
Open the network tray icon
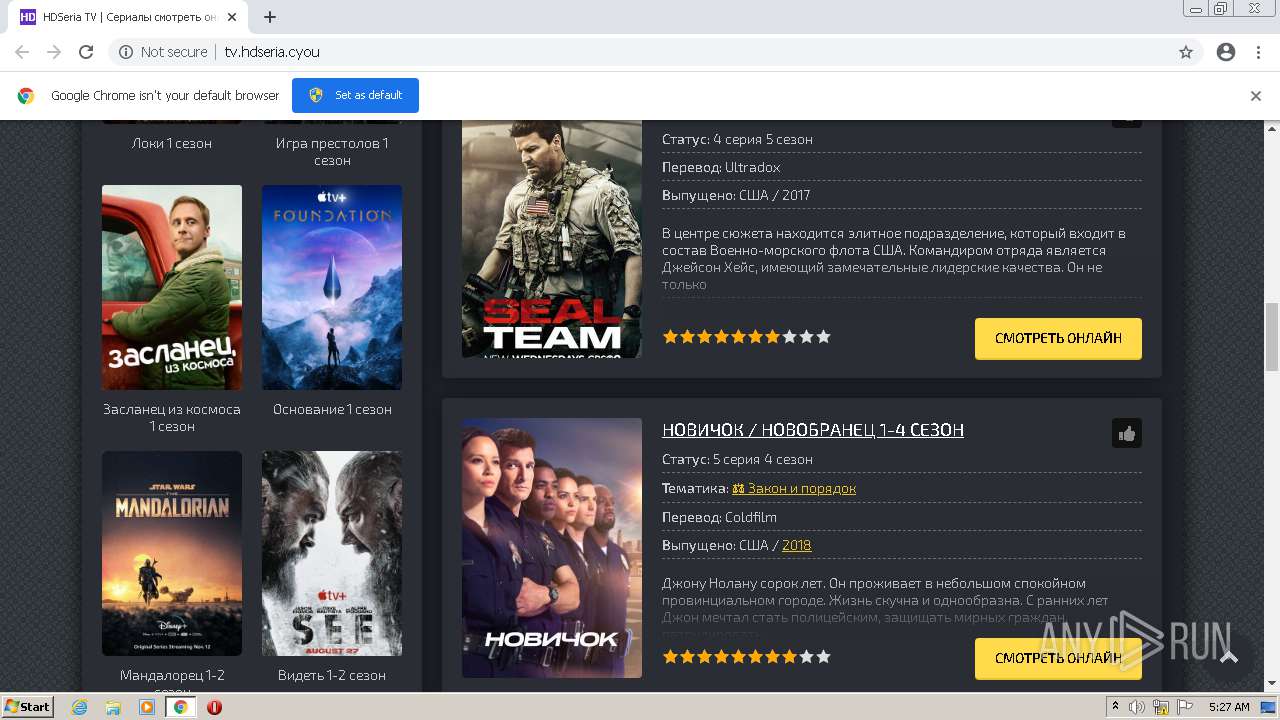tap(1161, 707)
